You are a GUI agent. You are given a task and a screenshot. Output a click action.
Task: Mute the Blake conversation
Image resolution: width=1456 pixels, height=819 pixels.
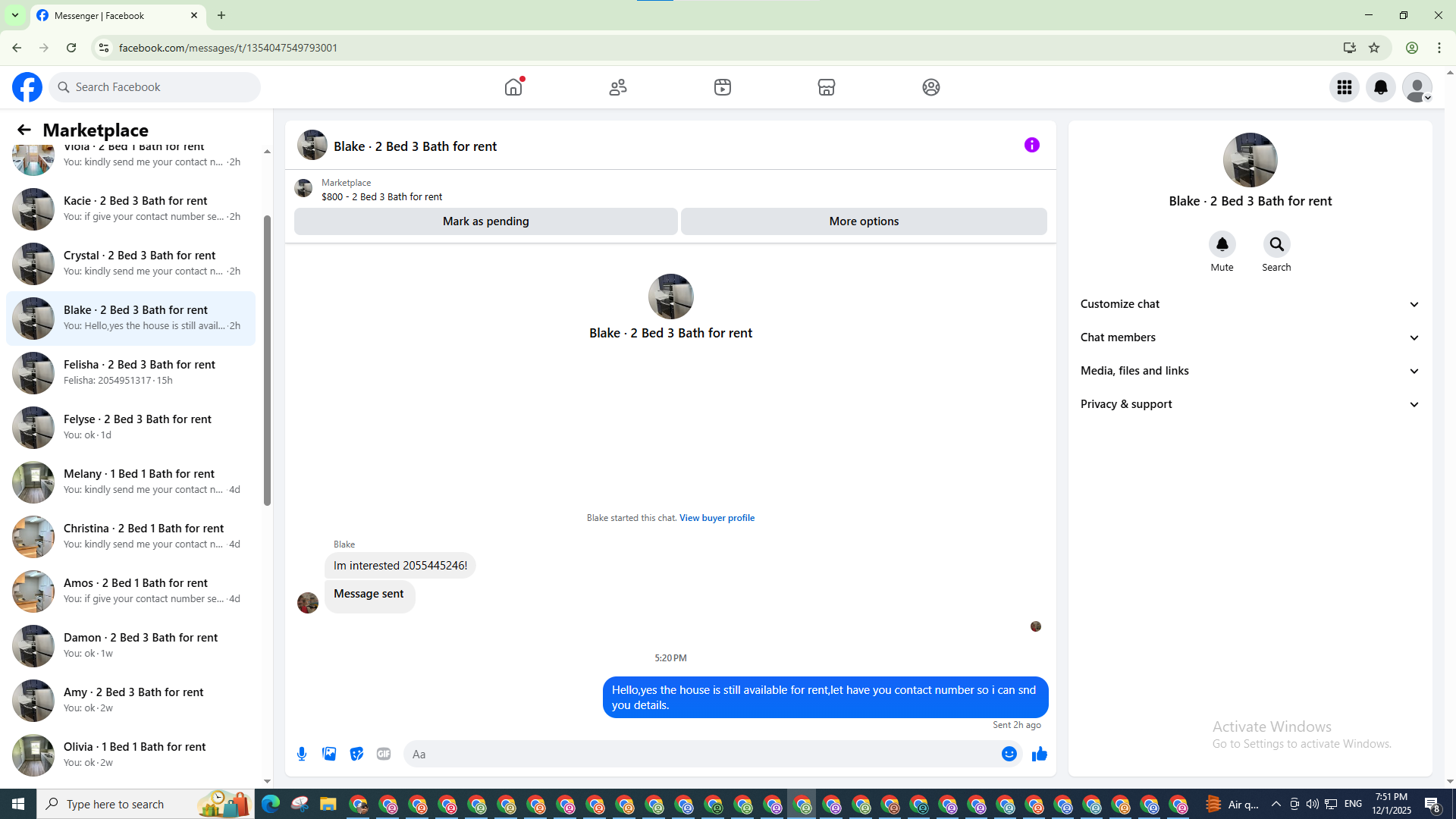tap(1222, 244)
